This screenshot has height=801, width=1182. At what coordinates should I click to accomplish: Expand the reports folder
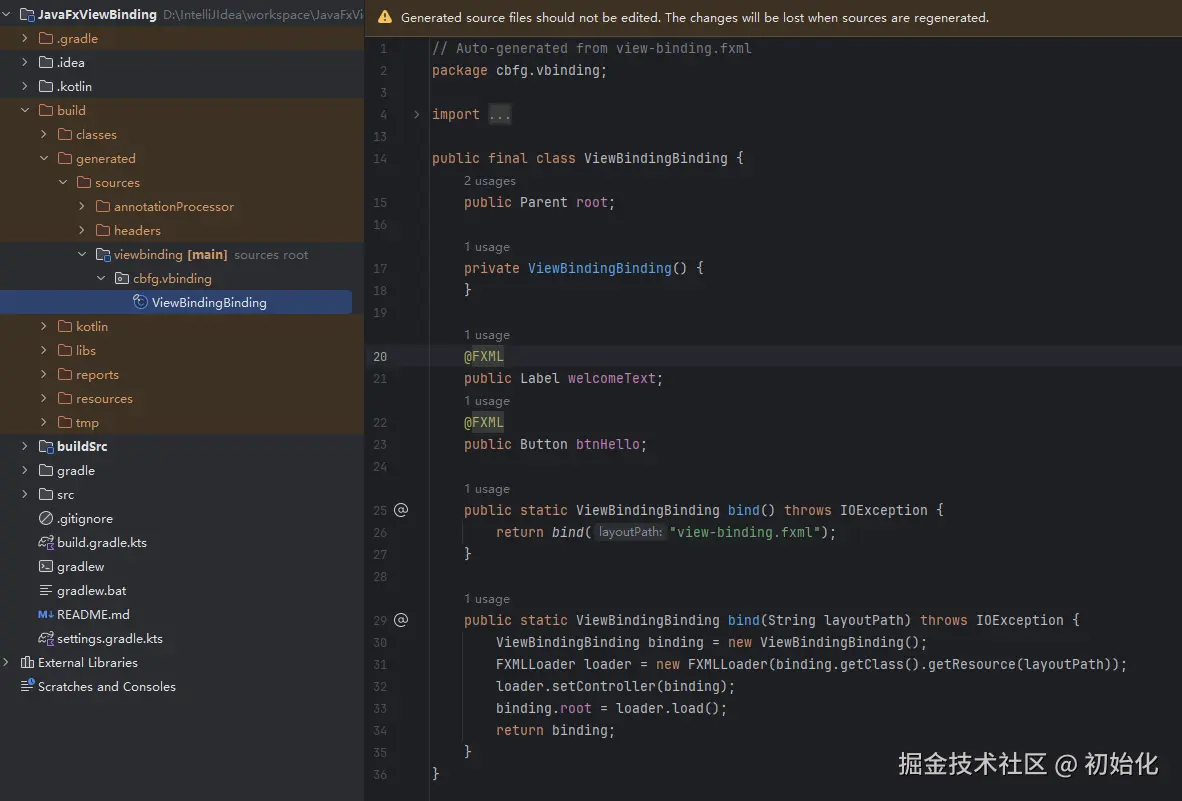(x=44, y=375)
